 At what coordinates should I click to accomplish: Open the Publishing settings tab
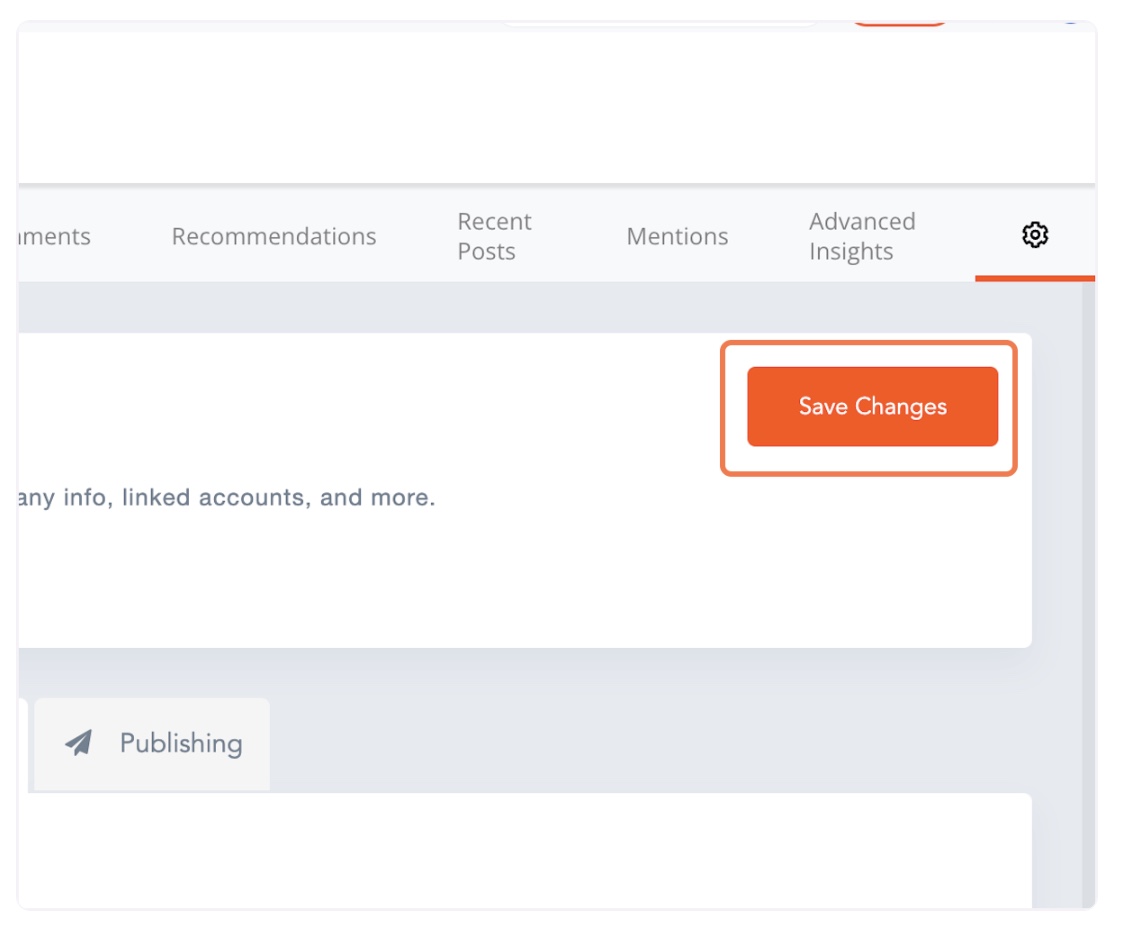point(152,744)
